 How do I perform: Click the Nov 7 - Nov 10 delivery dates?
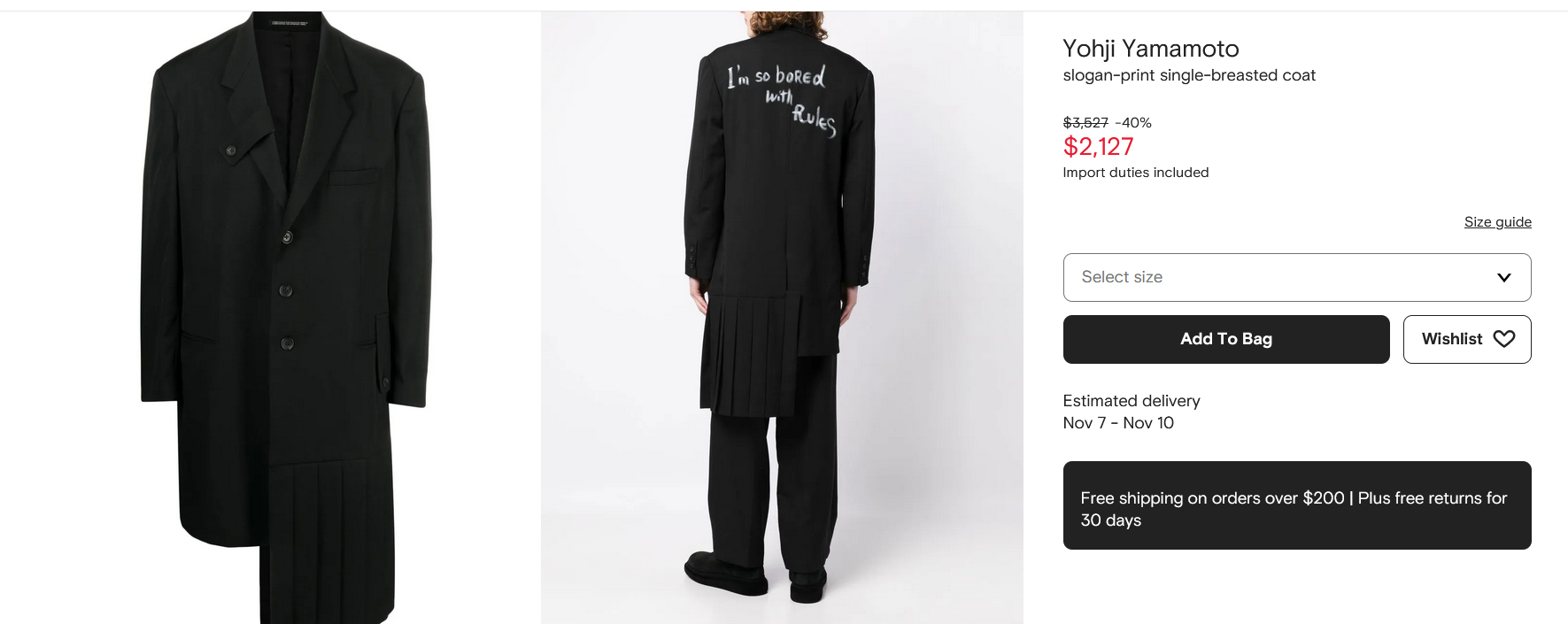pyautogui.click(x=1118, y=423)
